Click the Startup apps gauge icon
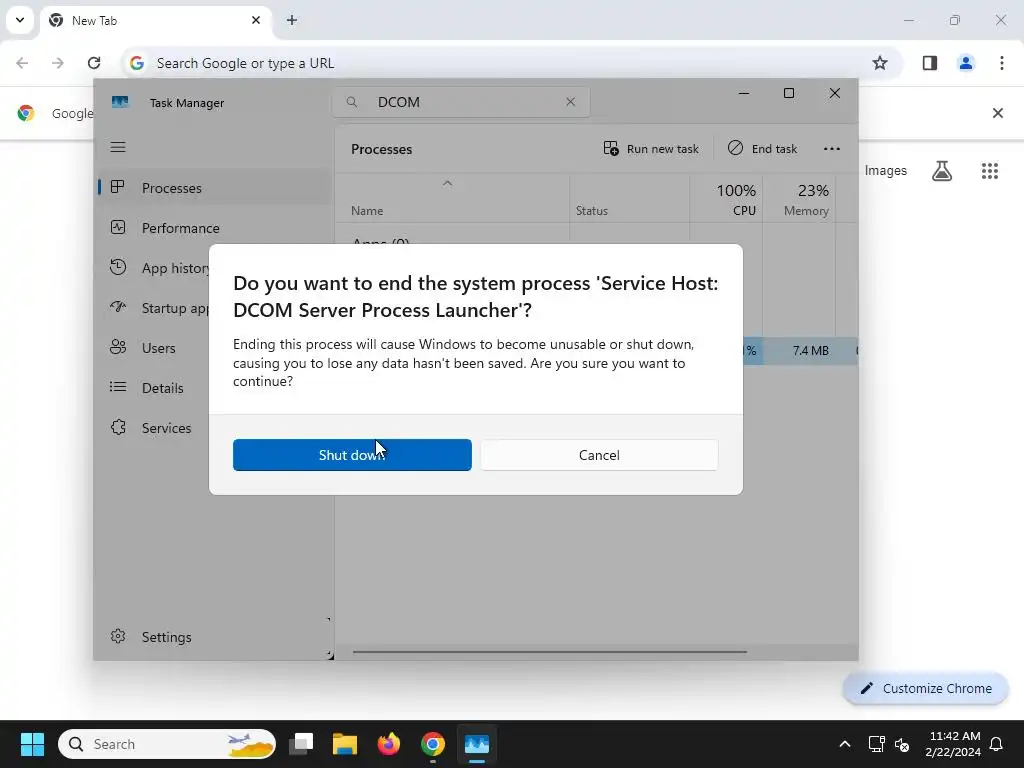Viewport: 1024px width, 768px height. click(118, 307)
